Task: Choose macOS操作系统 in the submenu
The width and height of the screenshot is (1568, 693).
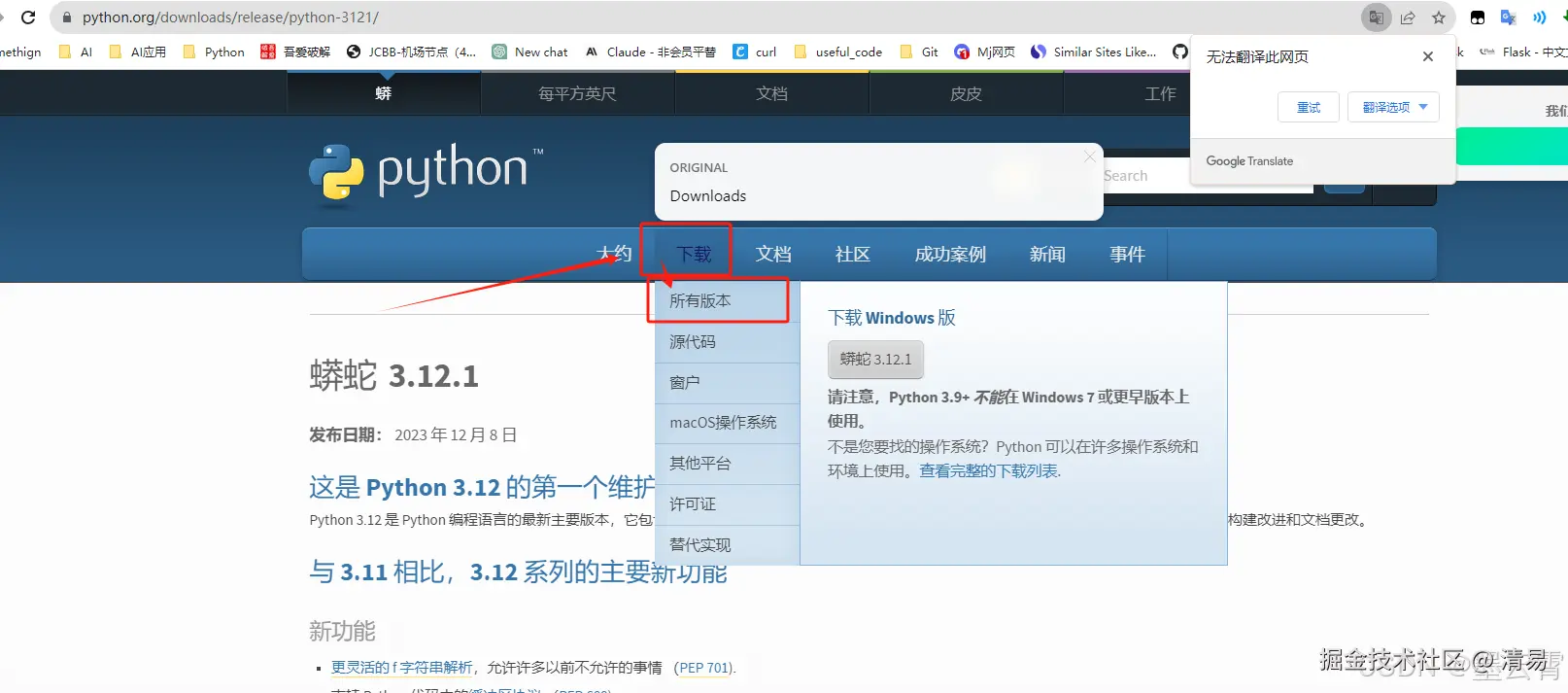Action: (x=728, y=423)
